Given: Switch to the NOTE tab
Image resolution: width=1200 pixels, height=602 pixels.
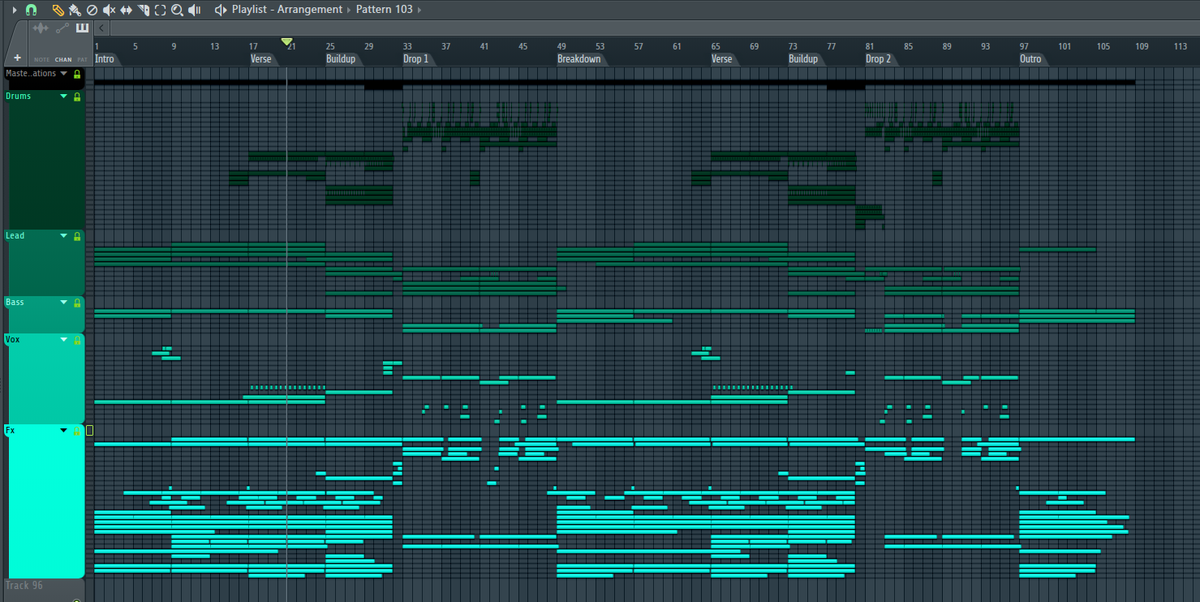Looking at the screenshot, I should click(x=41, y=60).
